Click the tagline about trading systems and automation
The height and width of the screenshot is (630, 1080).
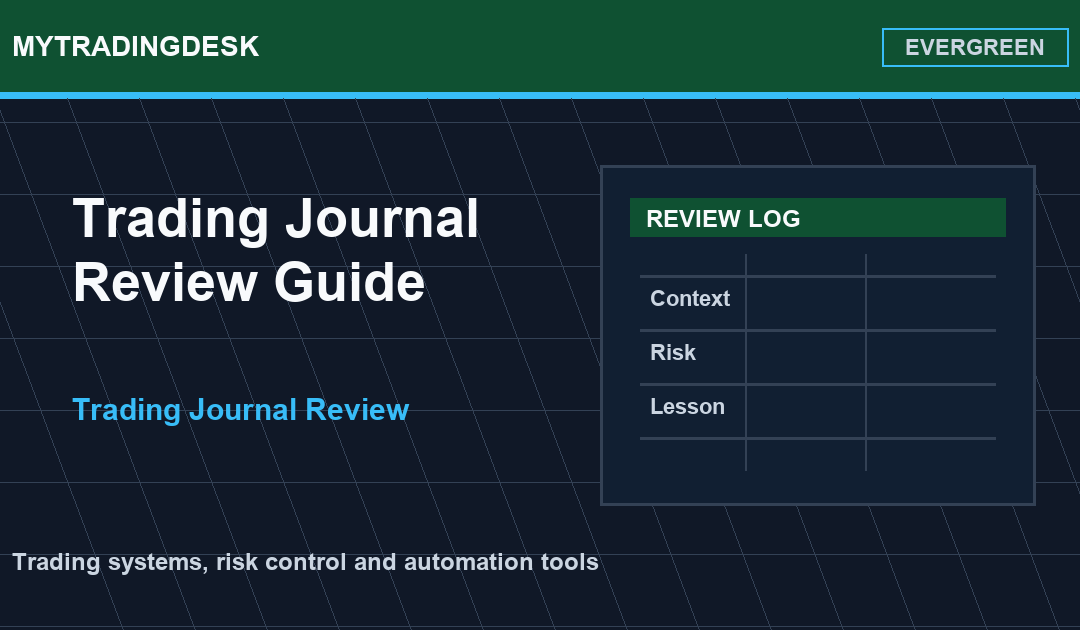[x=305, y=562]
